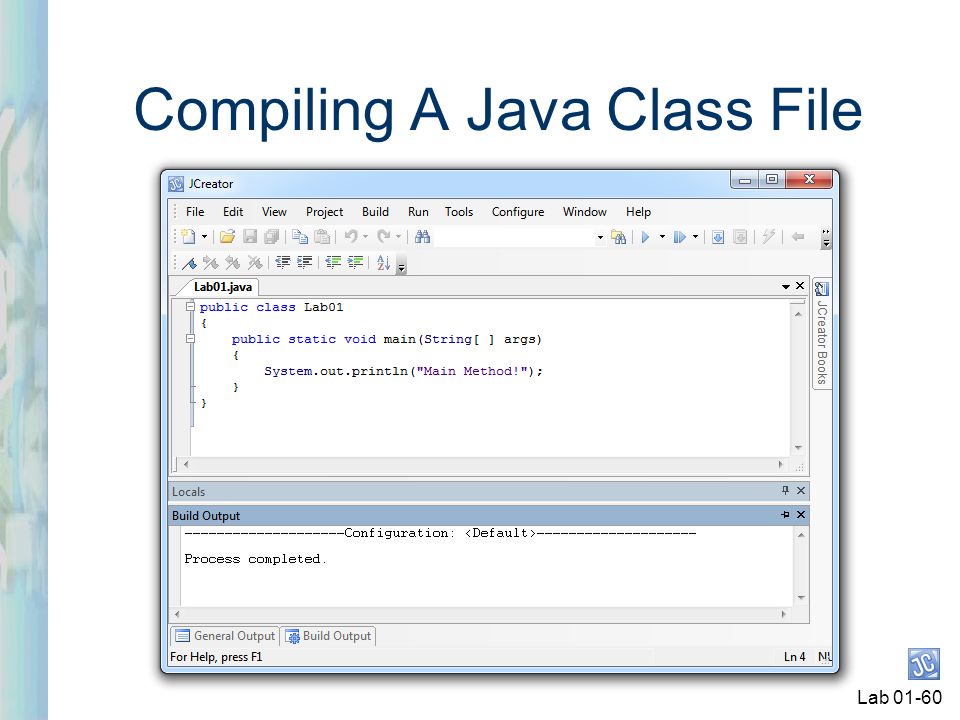The height and width of the screenshot is (720, 960).
Task: Click the editor horizontal scrollbar left arrow
Action: pyautogui.click(x=186, y=465)
